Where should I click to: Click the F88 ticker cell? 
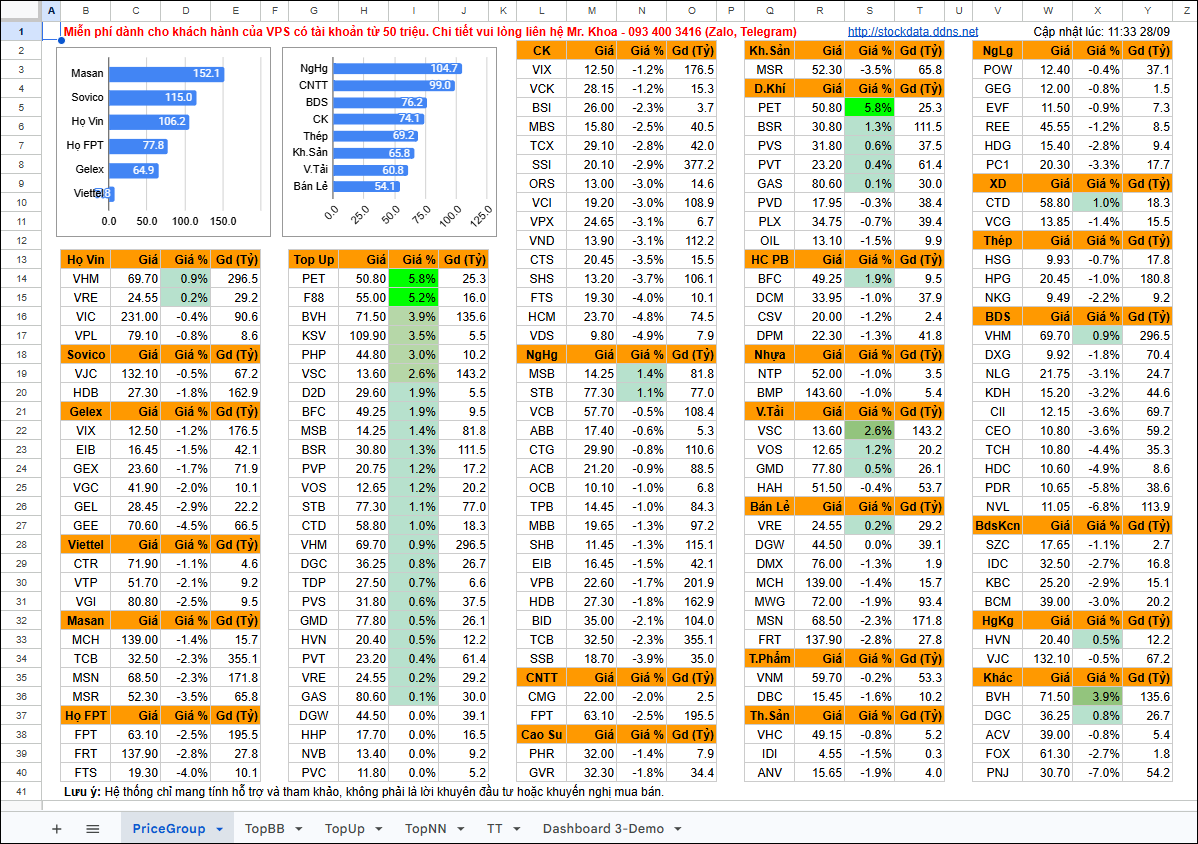pyautogui.click(x=313, y=298)
